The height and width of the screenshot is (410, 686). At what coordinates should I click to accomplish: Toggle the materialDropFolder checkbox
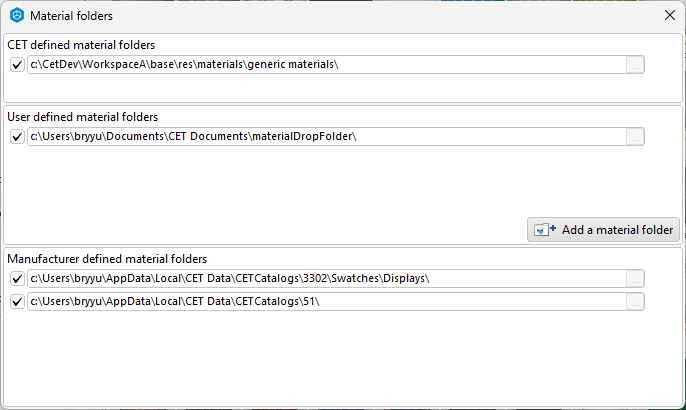pyautogui.click(x=17, y=137)
